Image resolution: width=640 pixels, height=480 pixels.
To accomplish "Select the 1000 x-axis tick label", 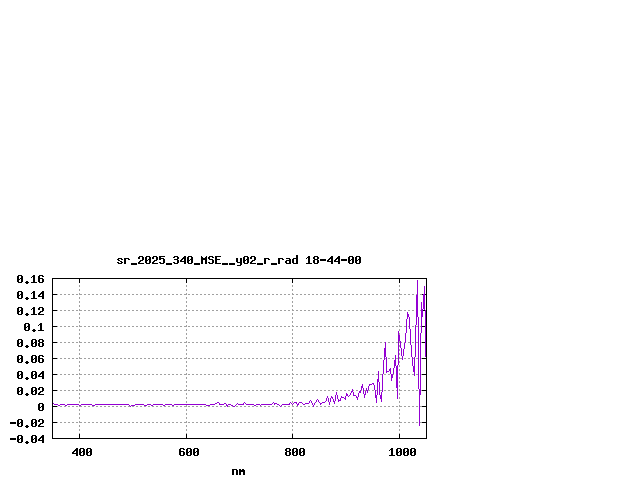I will point(400,453).
